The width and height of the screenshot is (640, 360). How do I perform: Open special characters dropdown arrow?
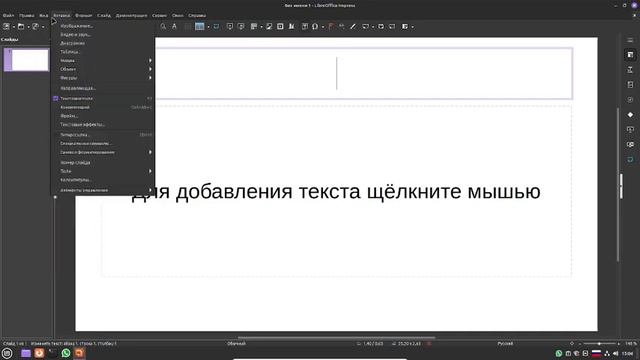click(x=323, y=27)
